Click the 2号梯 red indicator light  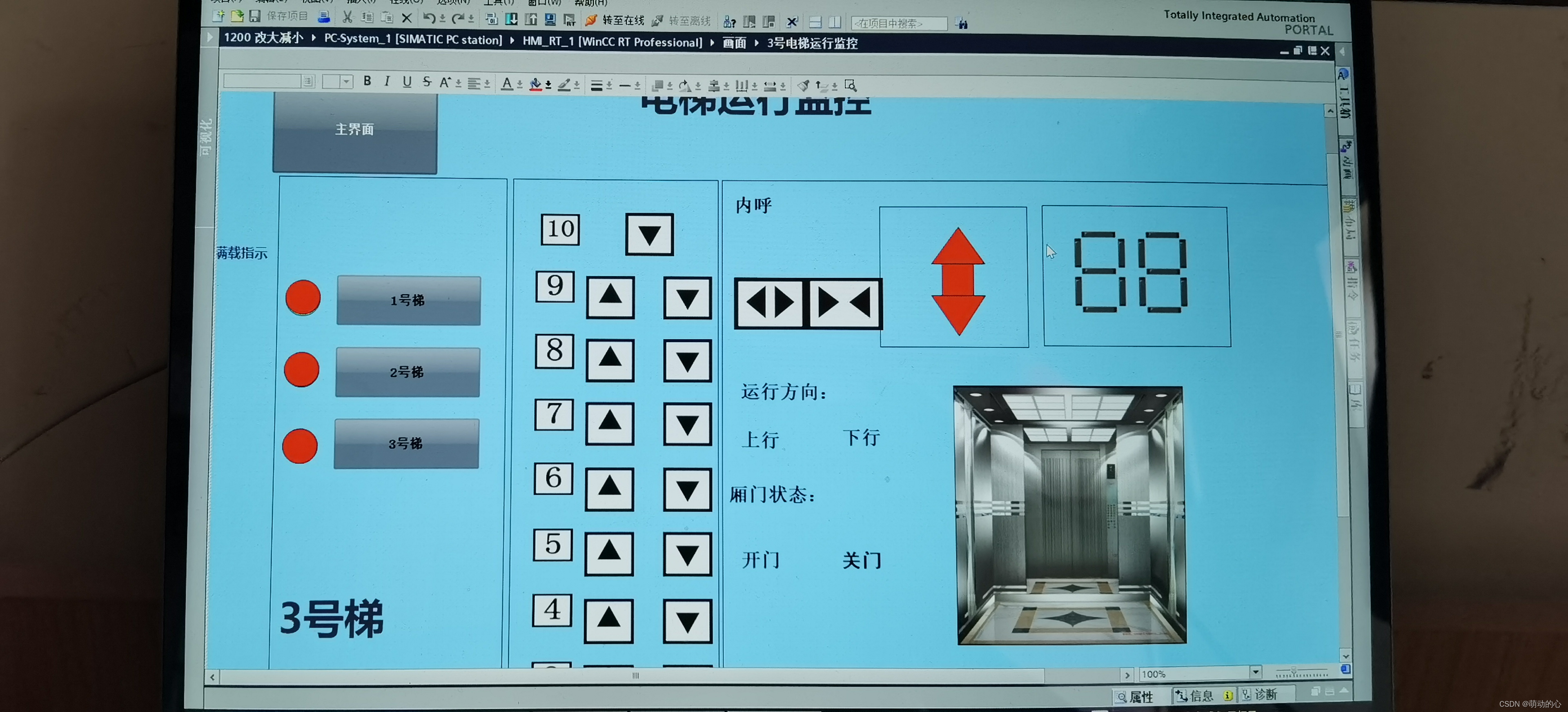pos(302,369)
